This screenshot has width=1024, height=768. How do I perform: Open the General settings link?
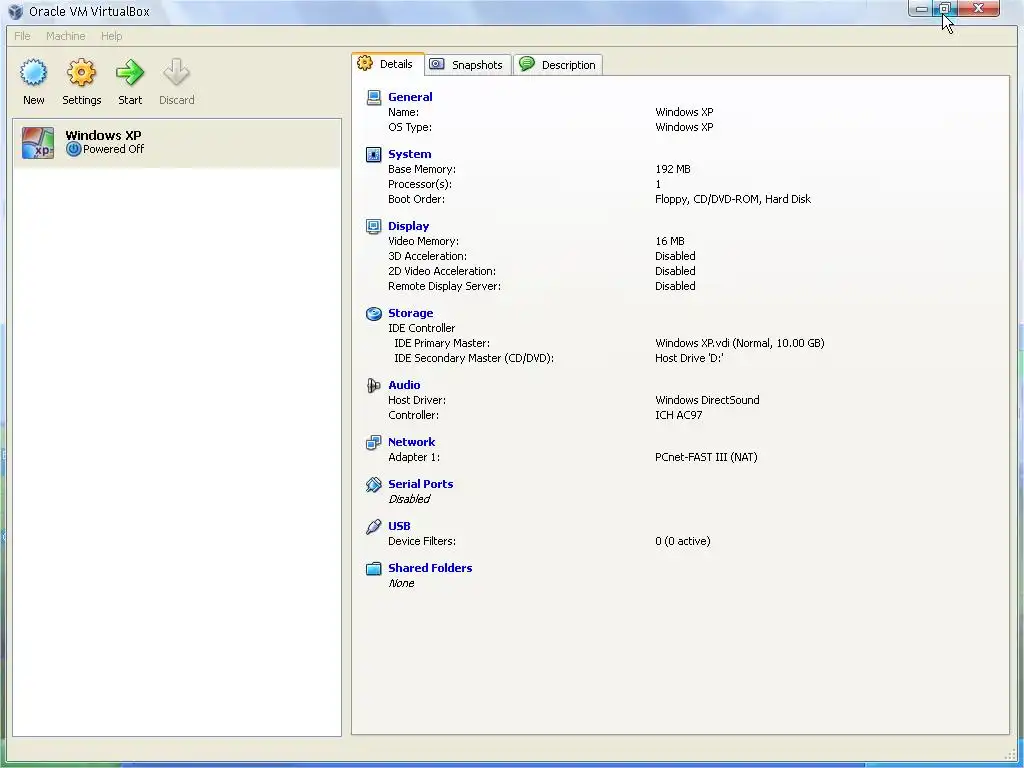pyautogui.click(x=410, y=97)
